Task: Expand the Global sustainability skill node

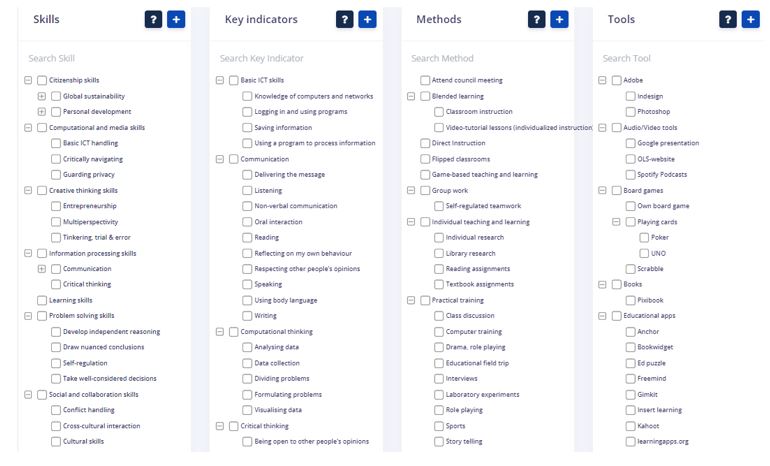Action: (42, 96)
